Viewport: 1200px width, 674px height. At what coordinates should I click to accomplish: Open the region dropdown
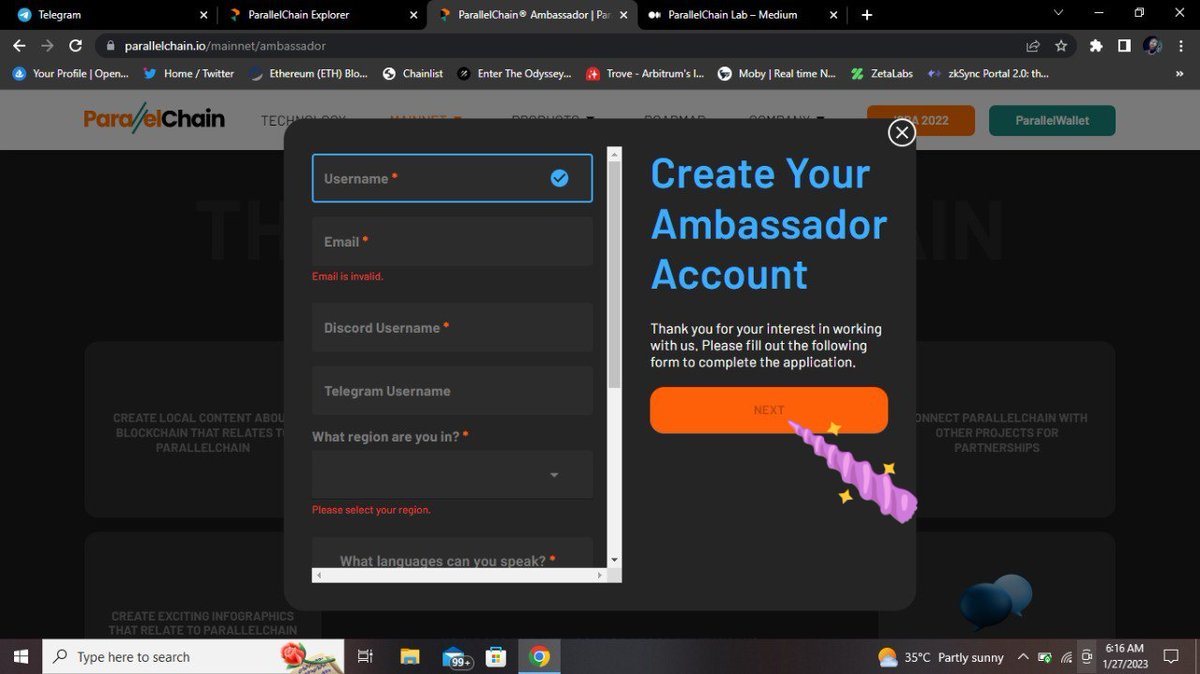click(452, 474)
